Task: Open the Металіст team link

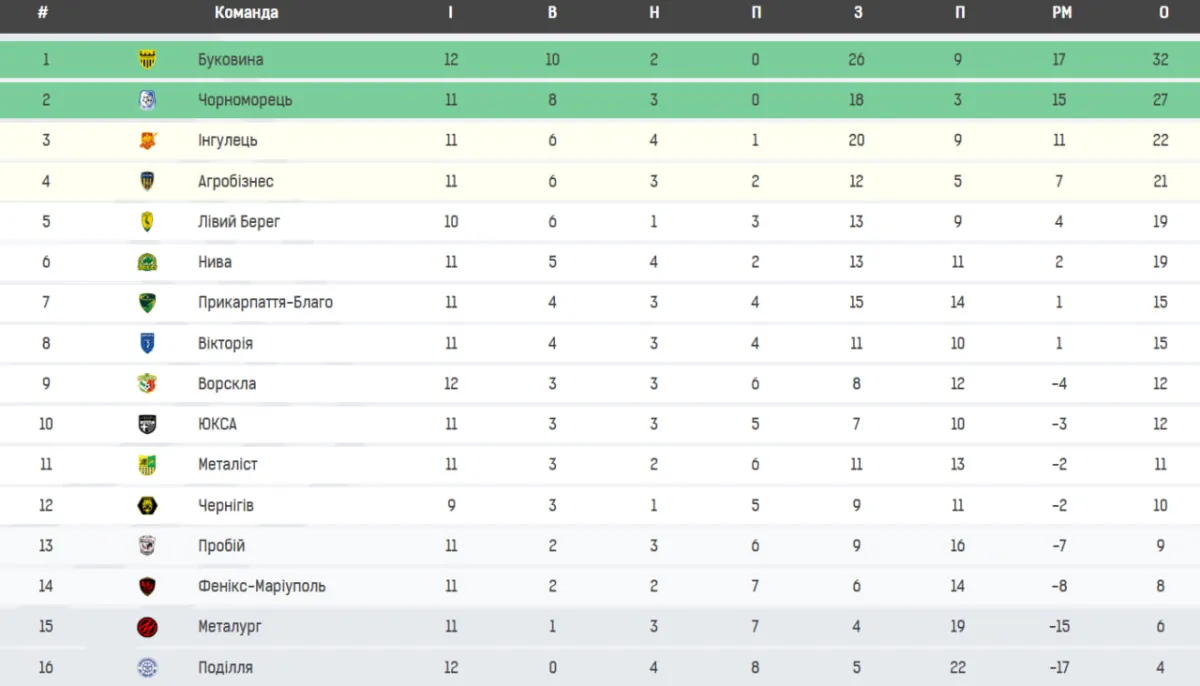Action: 227,464
